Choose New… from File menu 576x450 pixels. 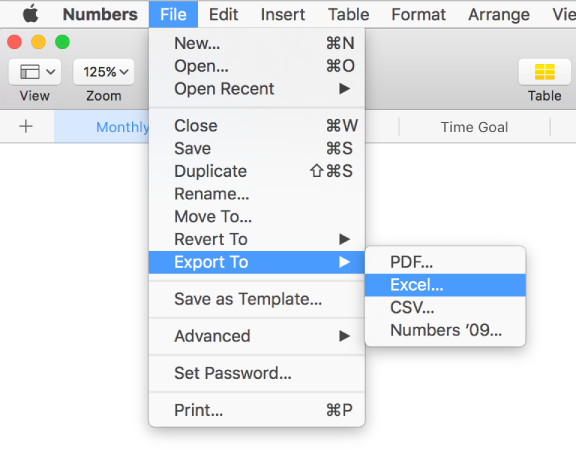tap(257, 43)
